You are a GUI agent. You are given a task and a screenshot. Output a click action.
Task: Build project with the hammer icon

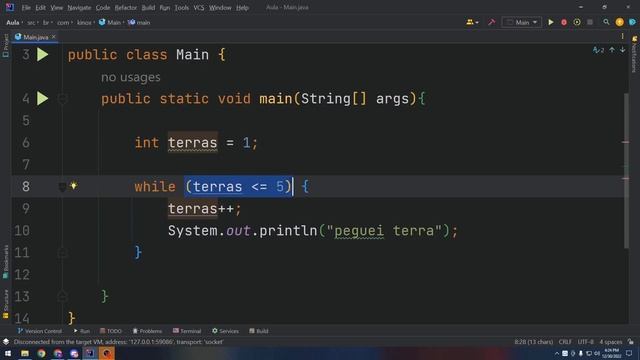point(491,22)
